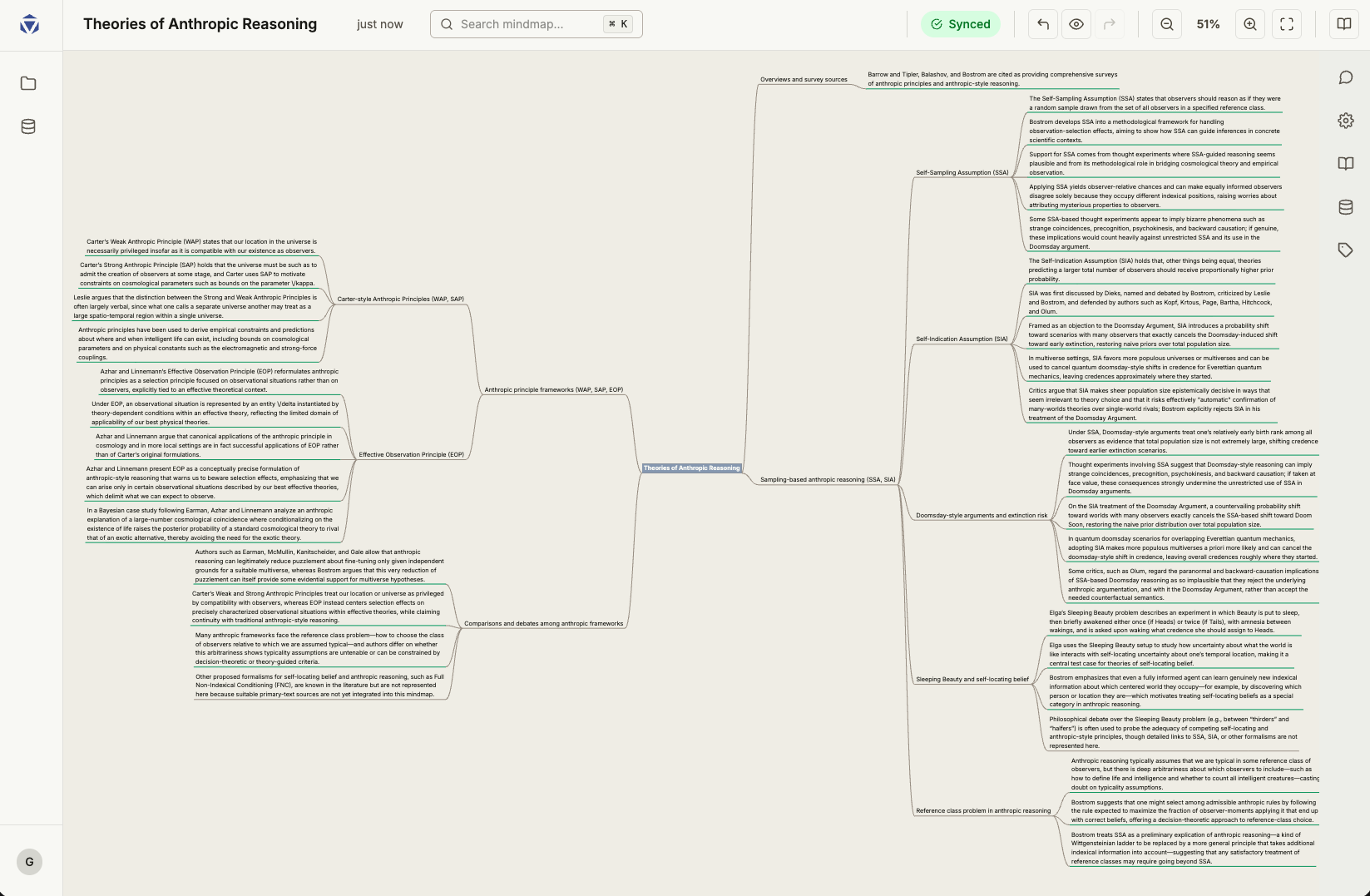The width and height of the screenshot is (1370, 896).
Task: Click the title Theories of Anthropic Reasoning
Action: tap(200, 24)
